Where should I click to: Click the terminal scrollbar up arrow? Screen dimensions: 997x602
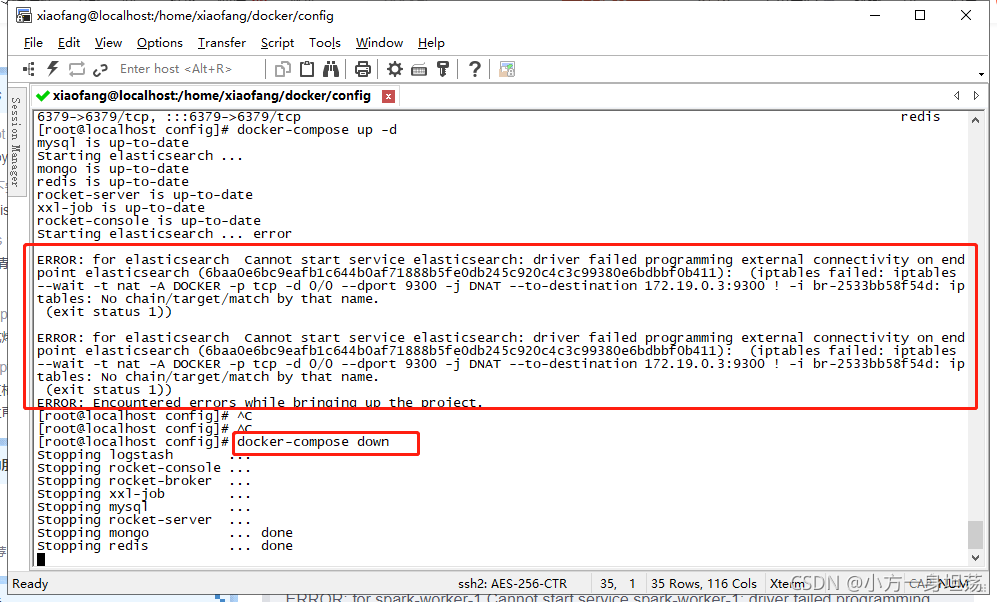[x=975, y=120]
